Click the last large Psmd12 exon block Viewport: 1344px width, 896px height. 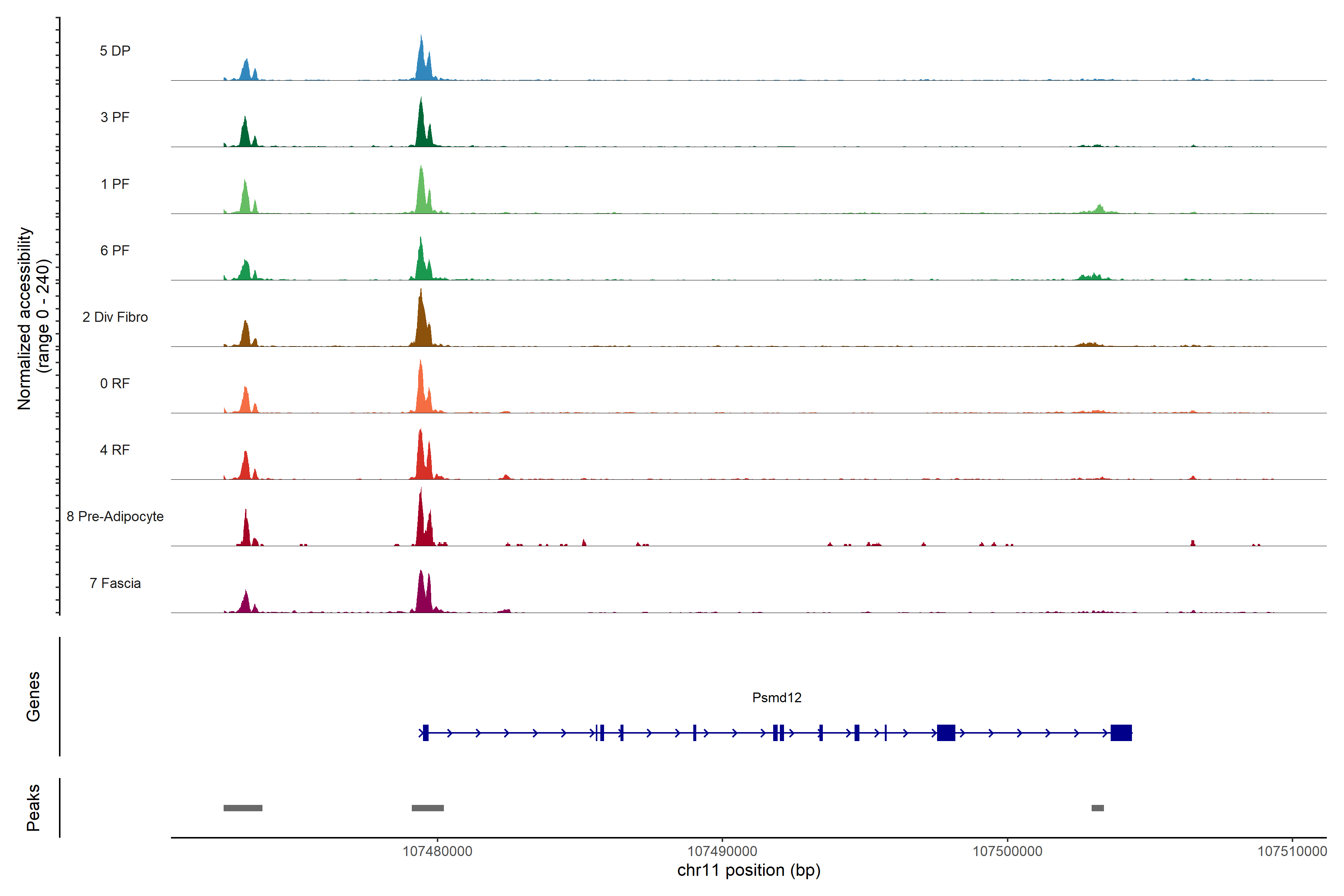[1121, 732]
